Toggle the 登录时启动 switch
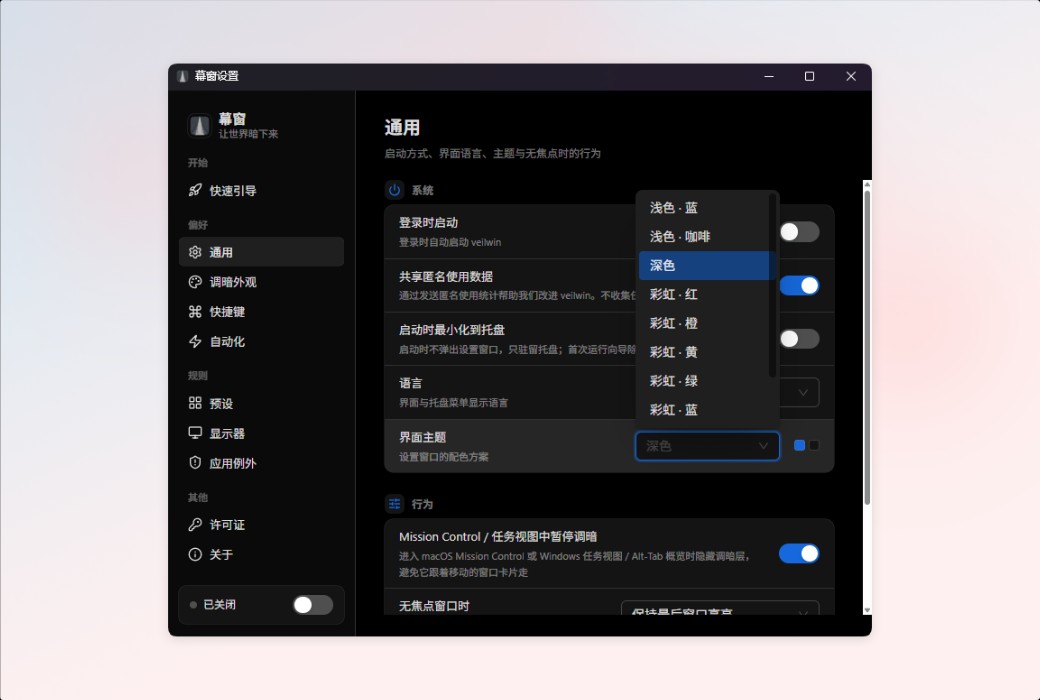 pyautogui.click(x=799, y=232)
